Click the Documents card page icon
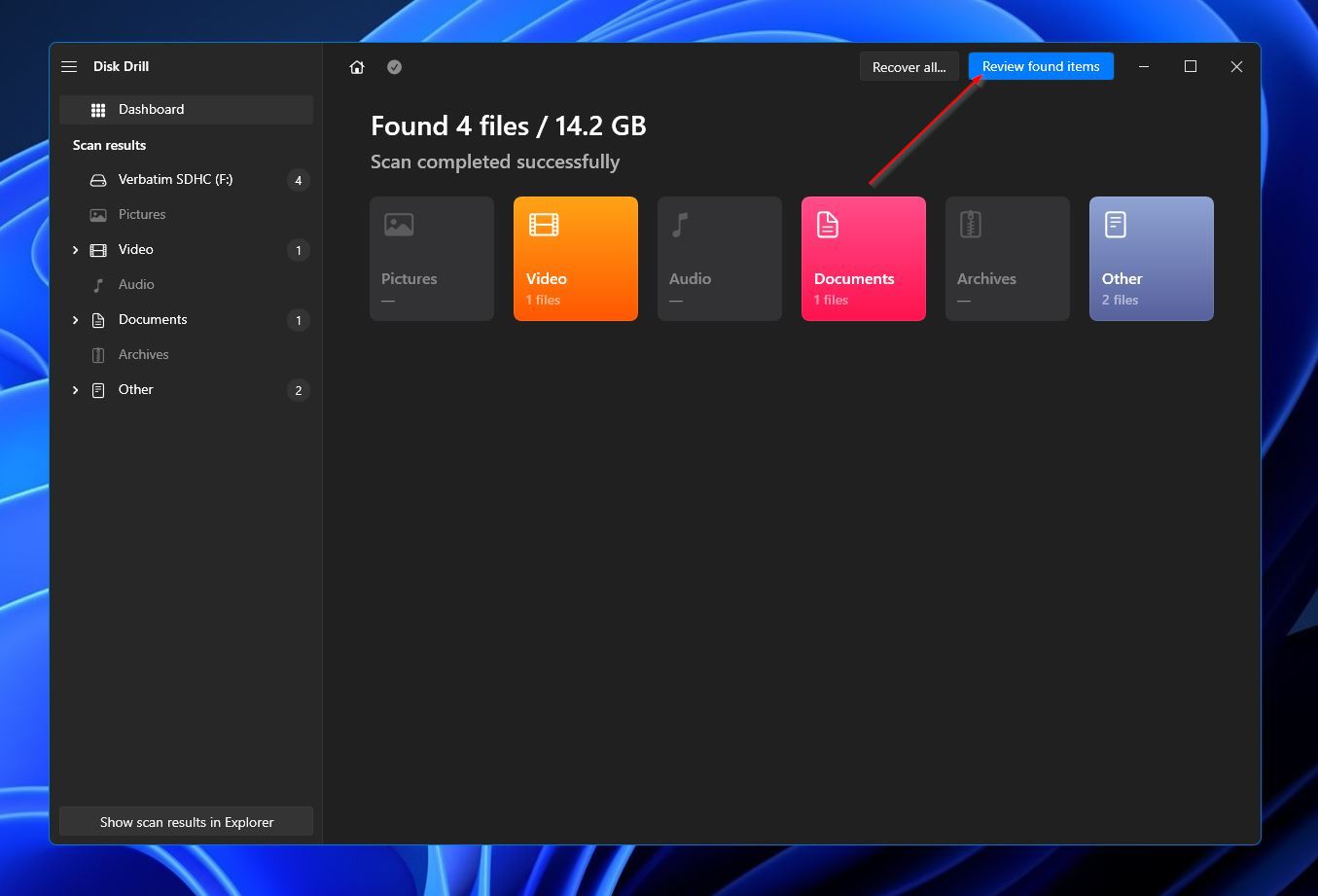The image size is (1318, 896). tap(827, 225)
